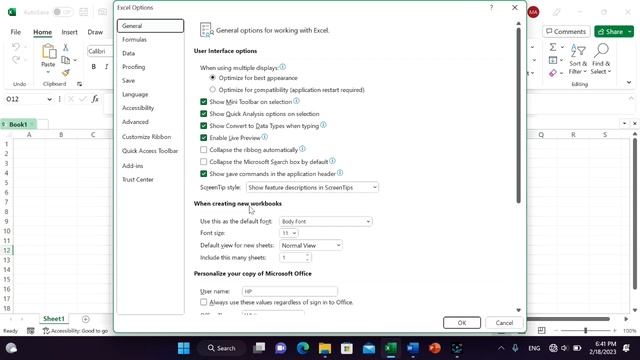Select the Format Painter brush icon
The width and height of the screenshot is (640, 360).
[65, 73]
